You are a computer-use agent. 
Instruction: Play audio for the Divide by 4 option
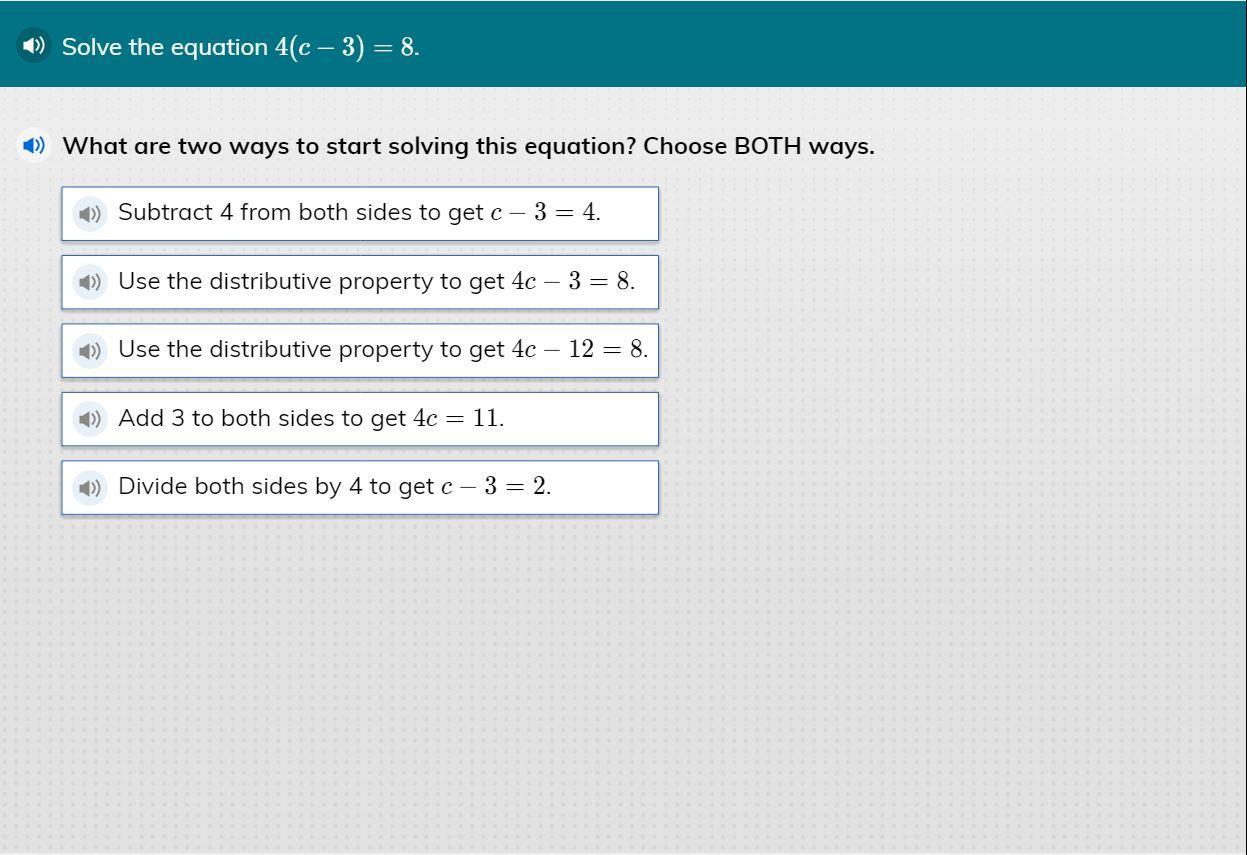(90, 487)
